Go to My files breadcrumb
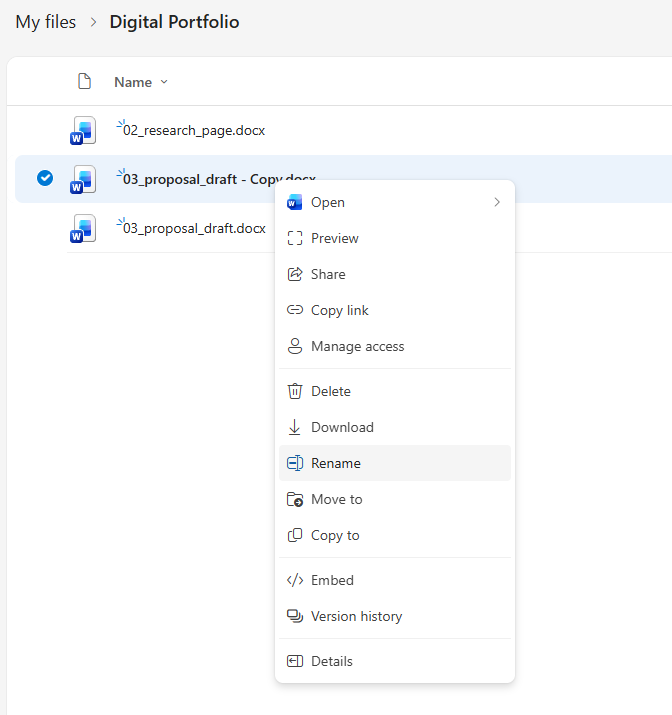The image size is (672, 715). tap(46, 22)
